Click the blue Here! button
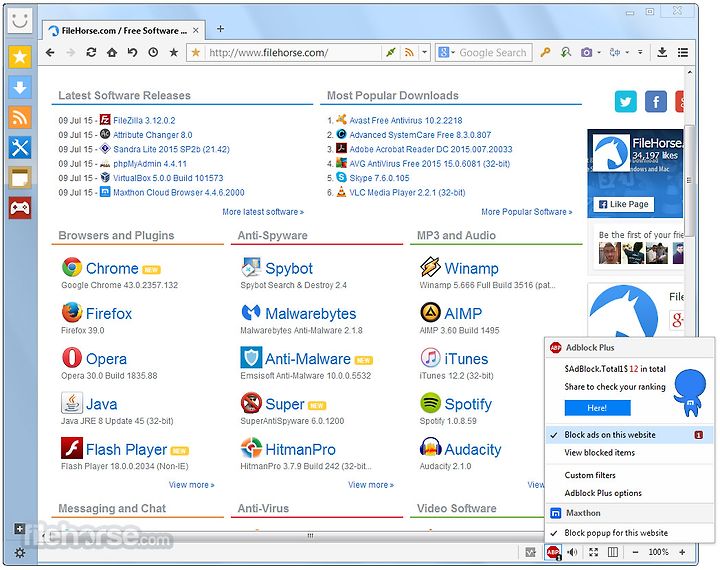 coord(597,408)
